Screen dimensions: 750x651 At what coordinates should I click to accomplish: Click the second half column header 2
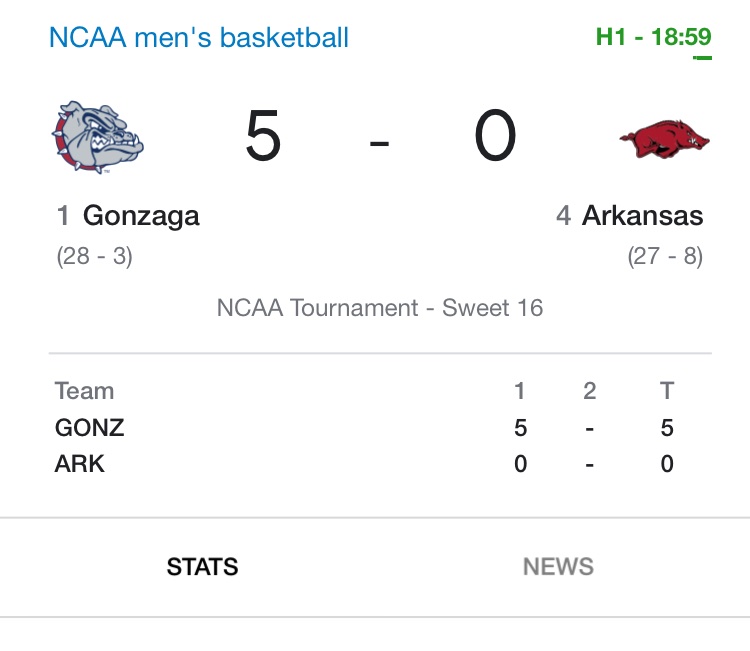coord(590,391)
